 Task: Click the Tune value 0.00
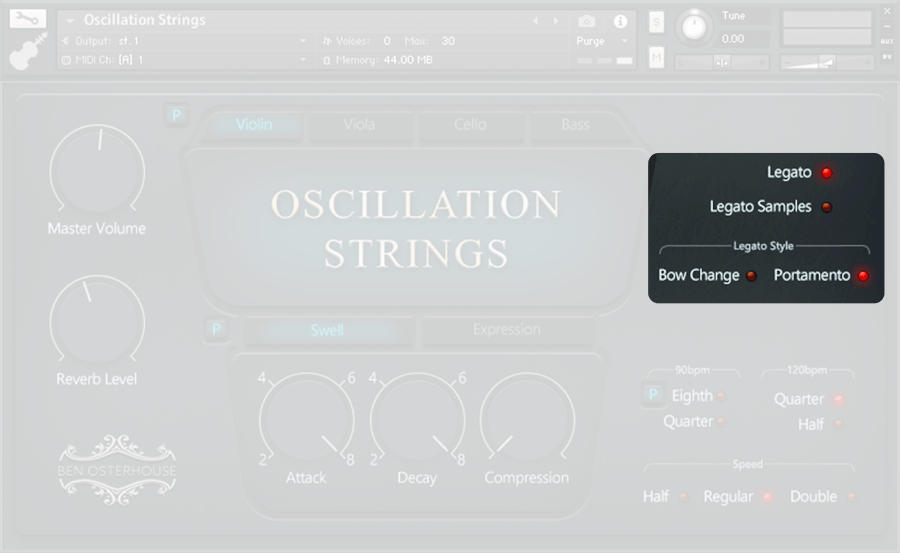tap(733, 39)
